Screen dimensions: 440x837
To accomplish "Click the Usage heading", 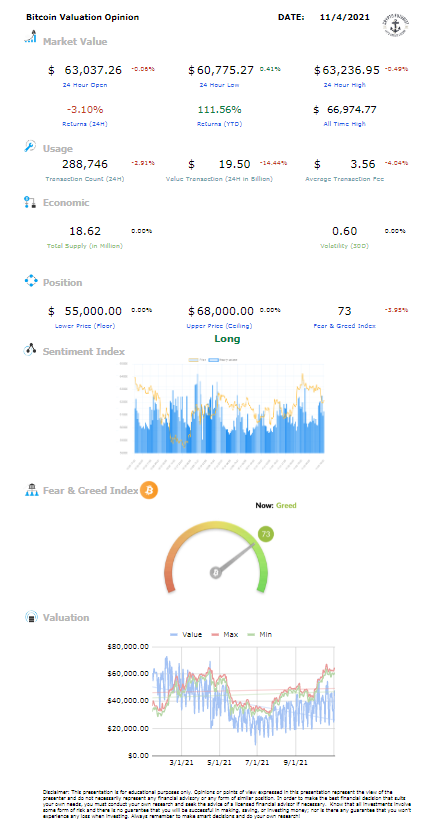I will point(58,149).
